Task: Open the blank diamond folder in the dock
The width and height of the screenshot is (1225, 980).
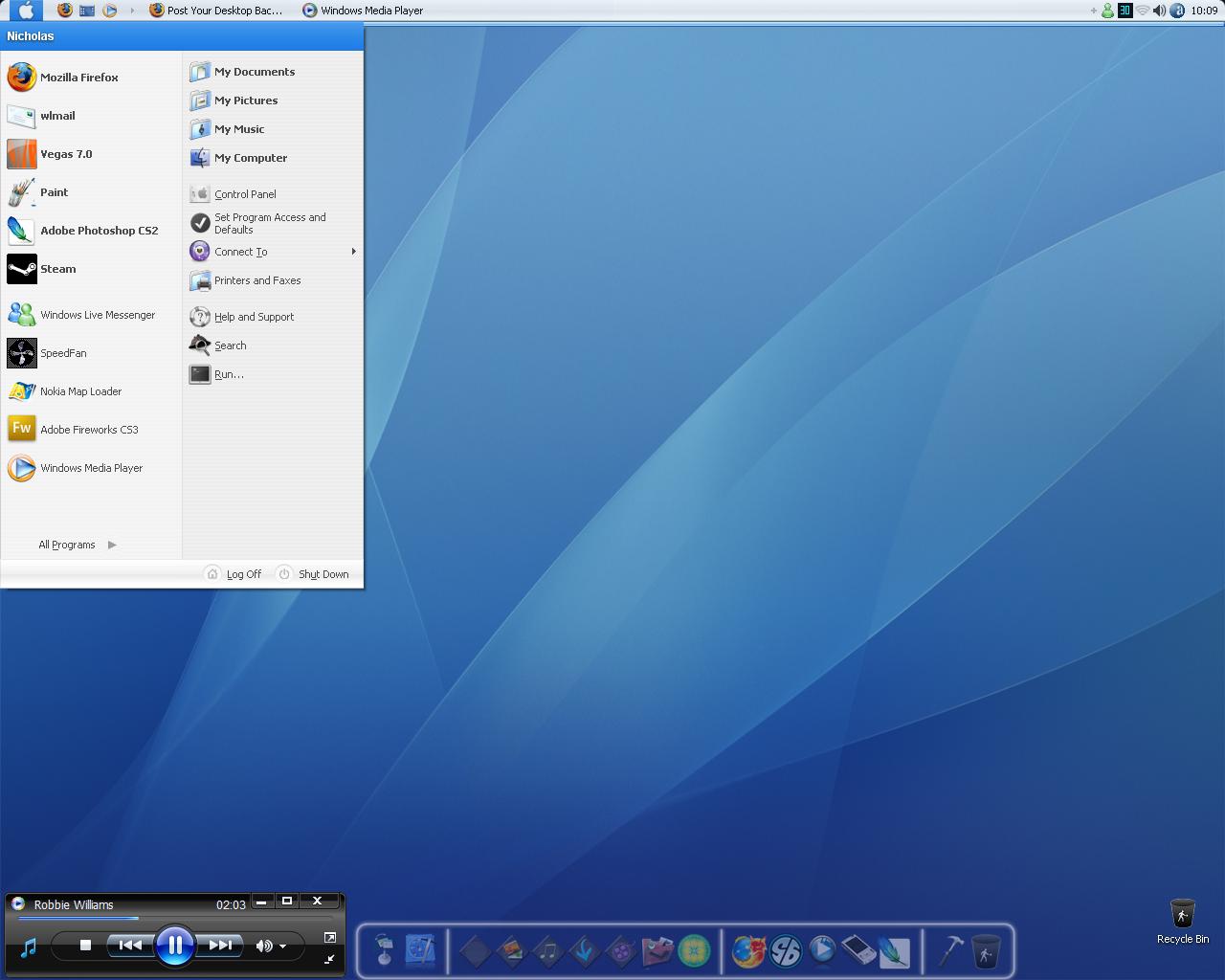Action: [x=475, y=951]
